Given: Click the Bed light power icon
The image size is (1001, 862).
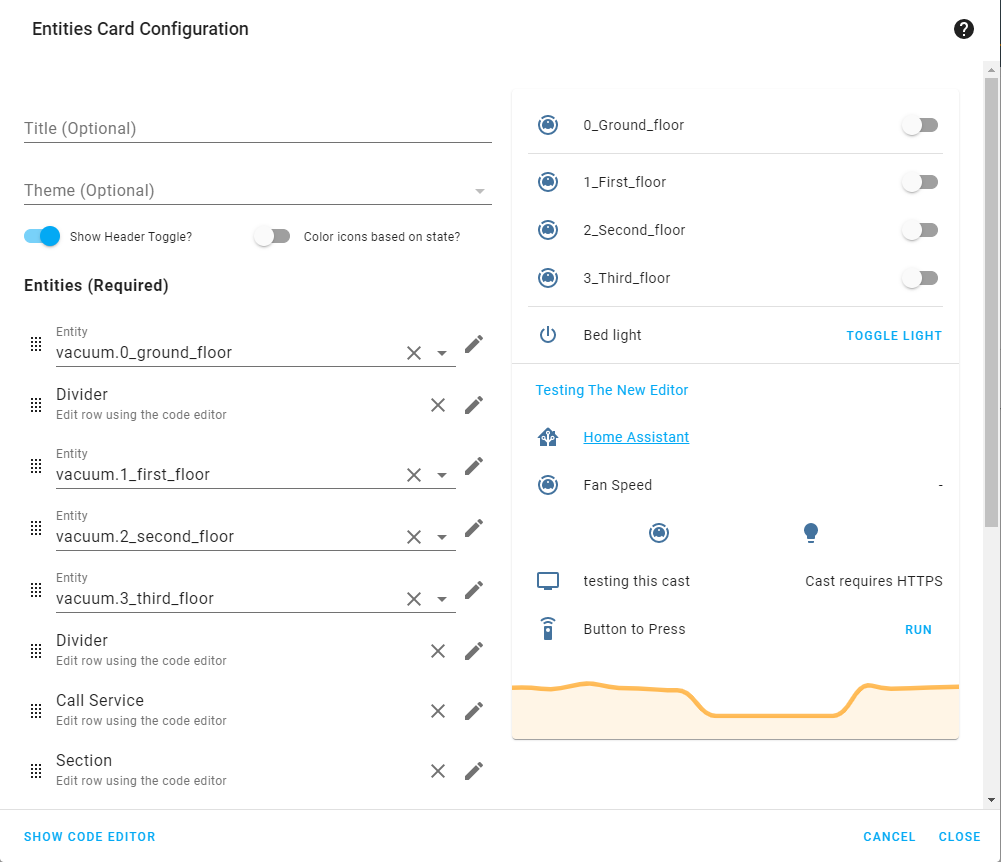Looking at the screenshot, I should click(x=548, y=335).
